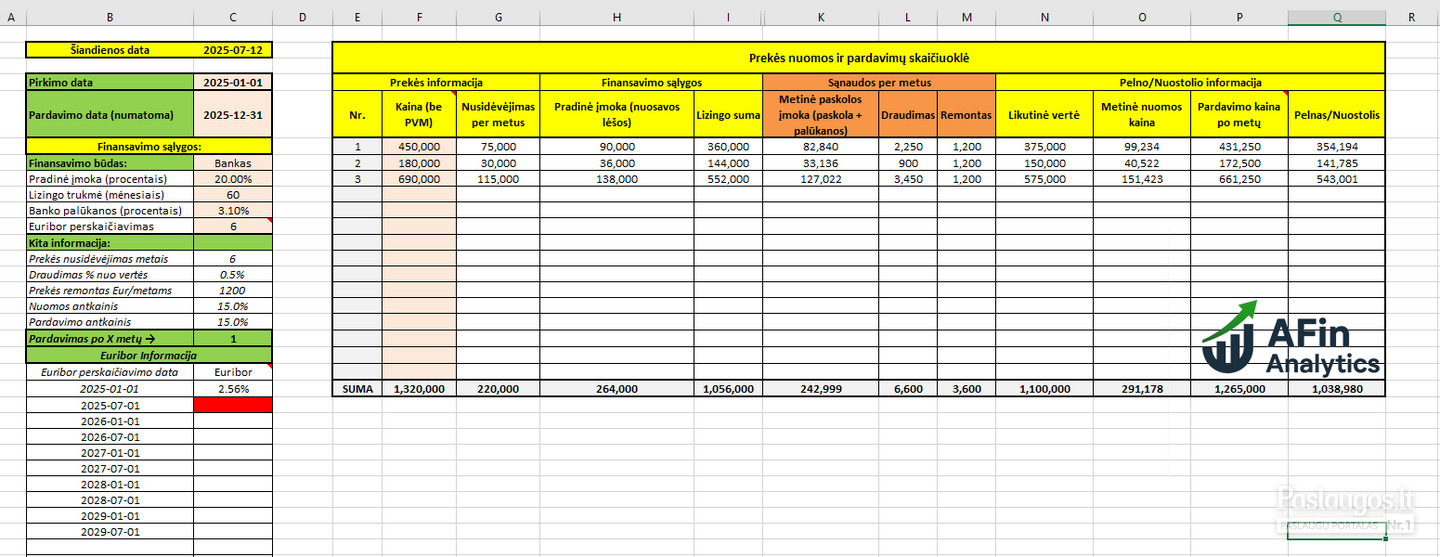Click the SUMA row label
This screenshot has height=557, width=1440.
357,388
